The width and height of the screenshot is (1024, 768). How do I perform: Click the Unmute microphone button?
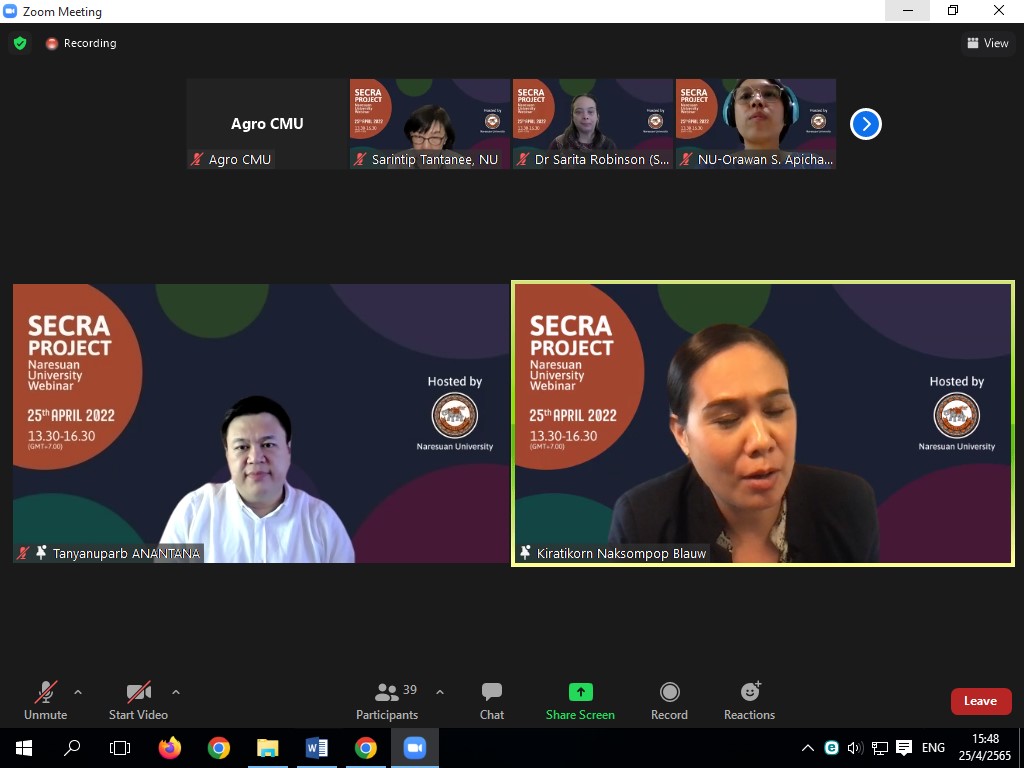[45, 701]
